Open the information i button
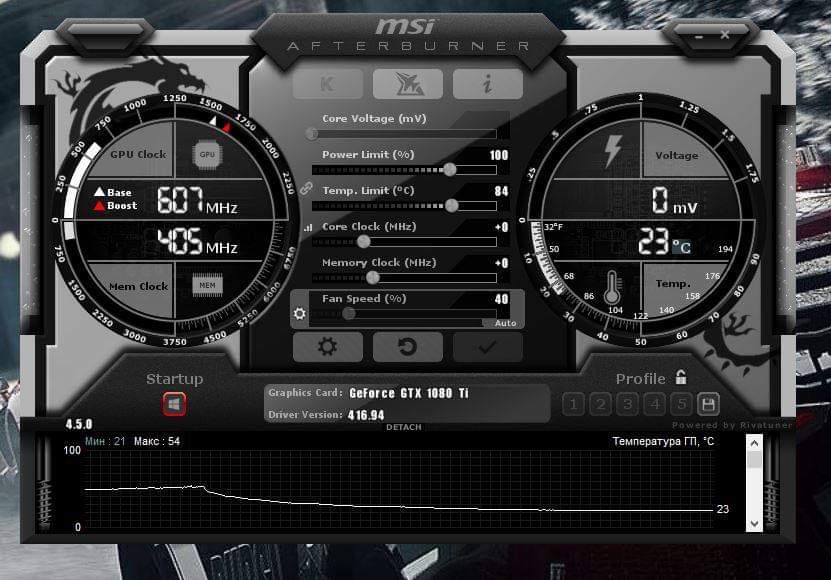 [488, 84]
